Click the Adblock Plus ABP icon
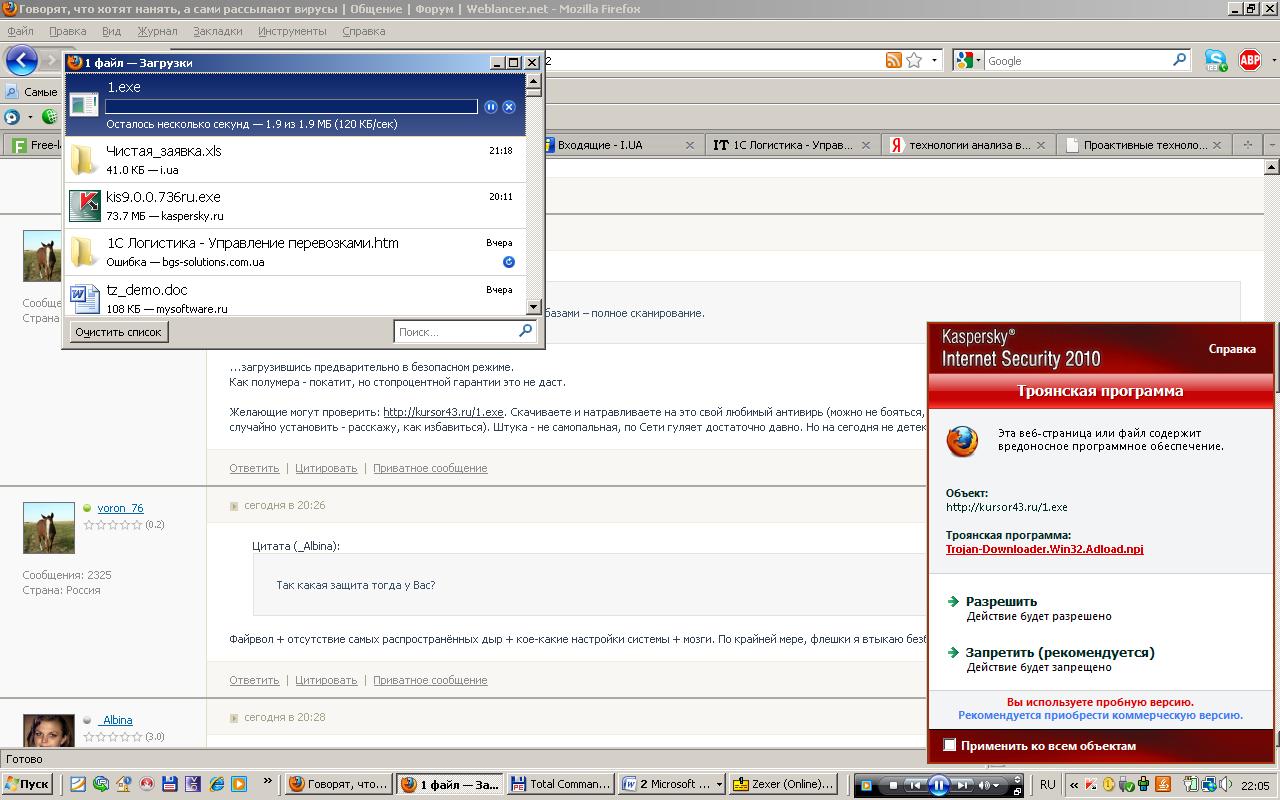 coord(1250,61)
